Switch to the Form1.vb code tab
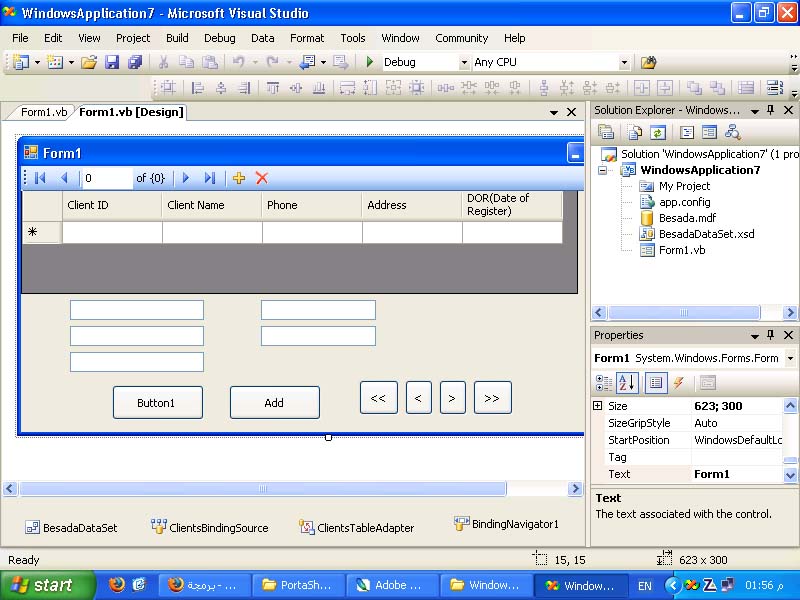Viewport: 800px width, 600px height. point(43,112)
